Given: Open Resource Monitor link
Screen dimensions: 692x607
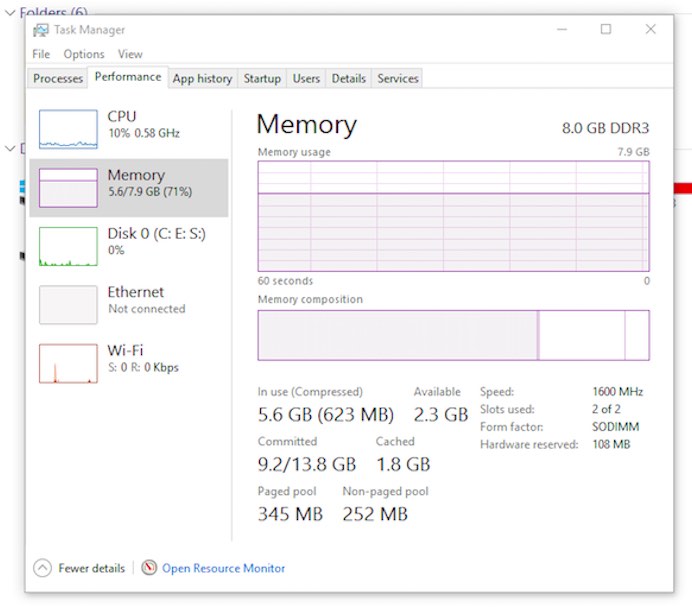Looking at the screenshot, I should click(223, 568).
